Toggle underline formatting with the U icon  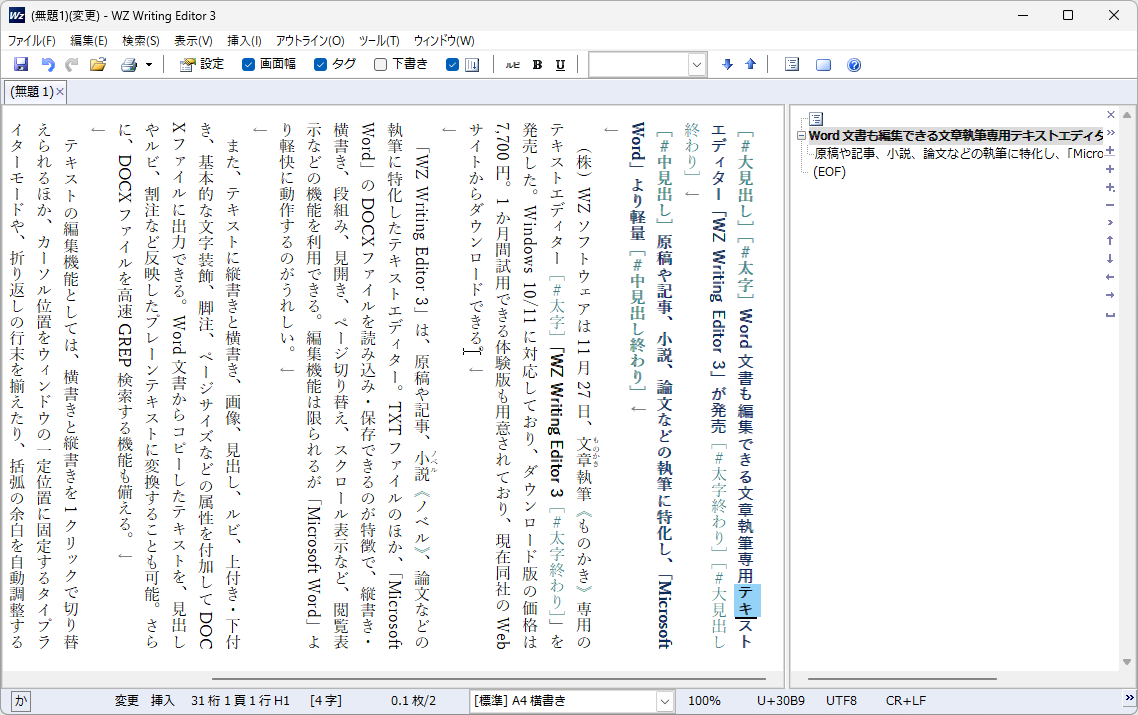coord(559,64)
